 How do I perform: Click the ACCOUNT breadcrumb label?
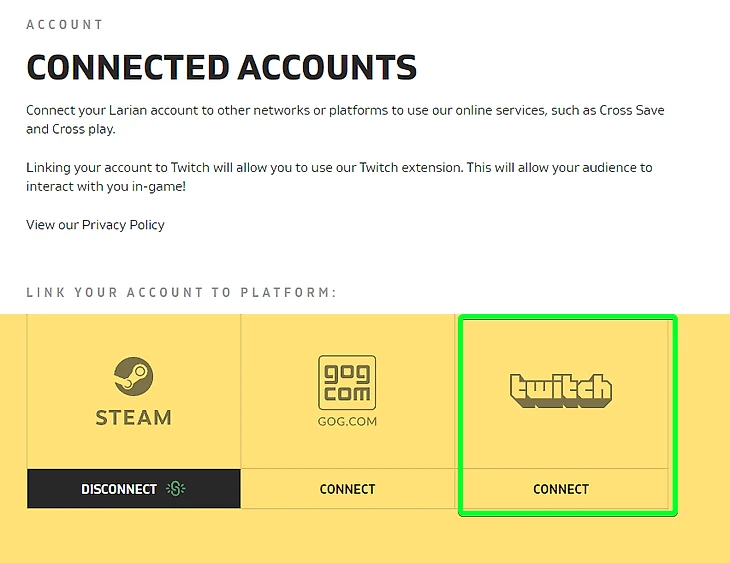click(64, 24)
